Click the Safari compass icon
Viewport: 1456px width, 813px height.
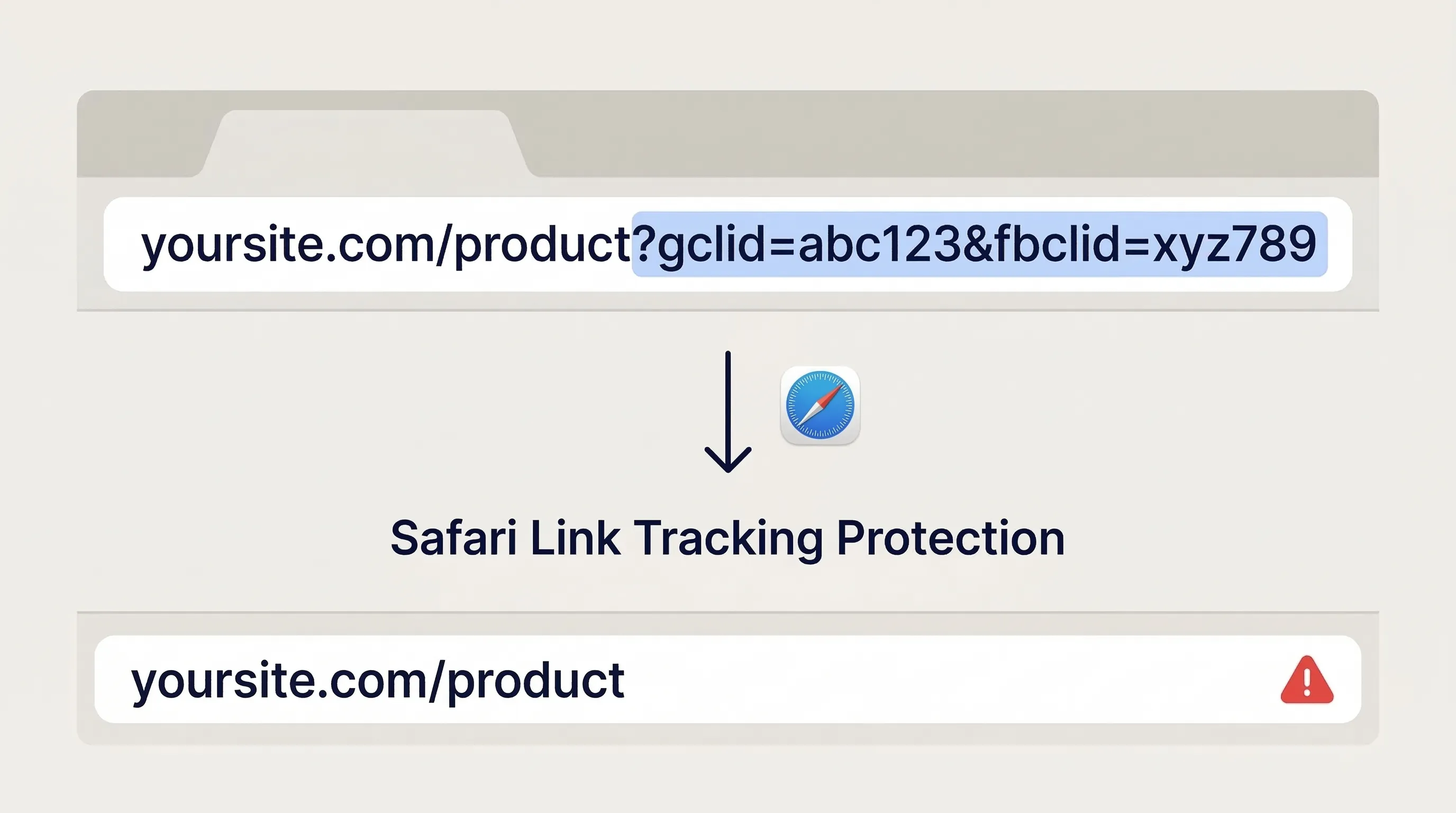click(x=820, y=405)
